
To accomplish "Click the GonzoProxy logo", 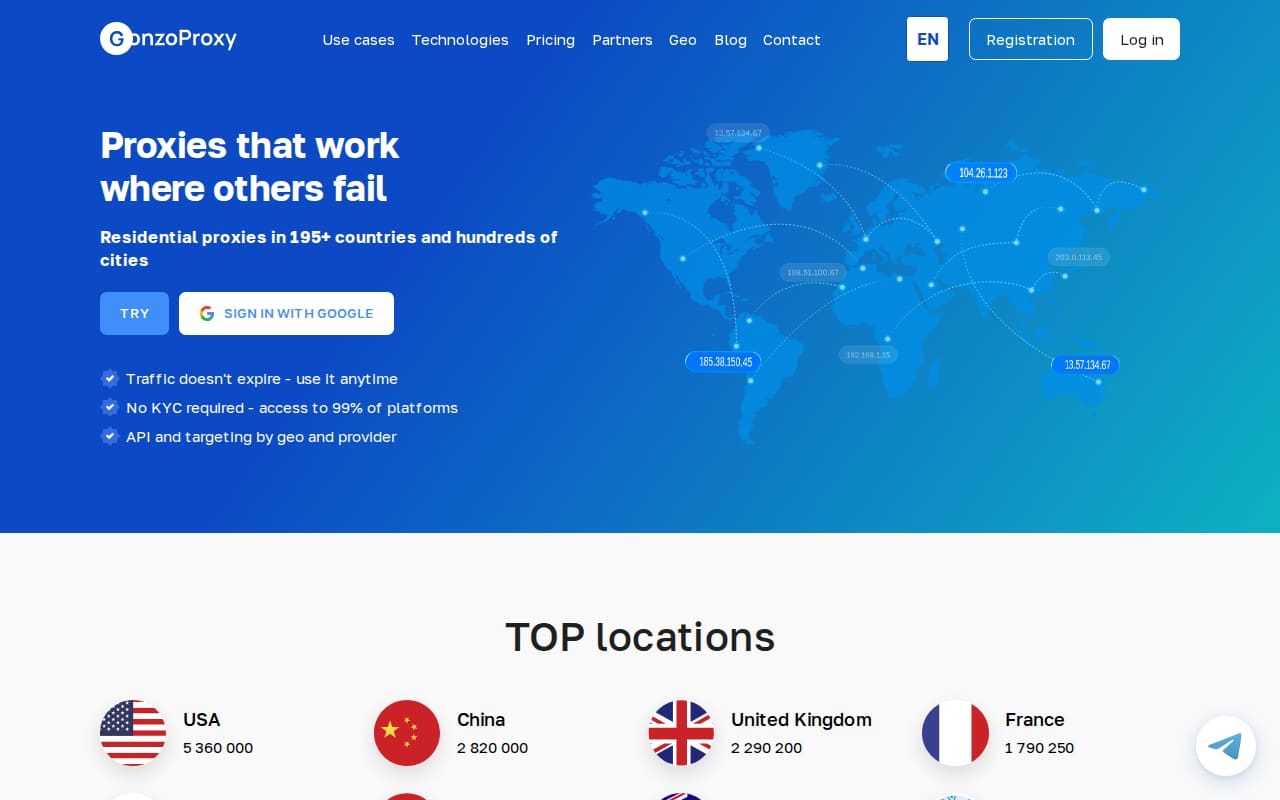I will tap(168, 39).
